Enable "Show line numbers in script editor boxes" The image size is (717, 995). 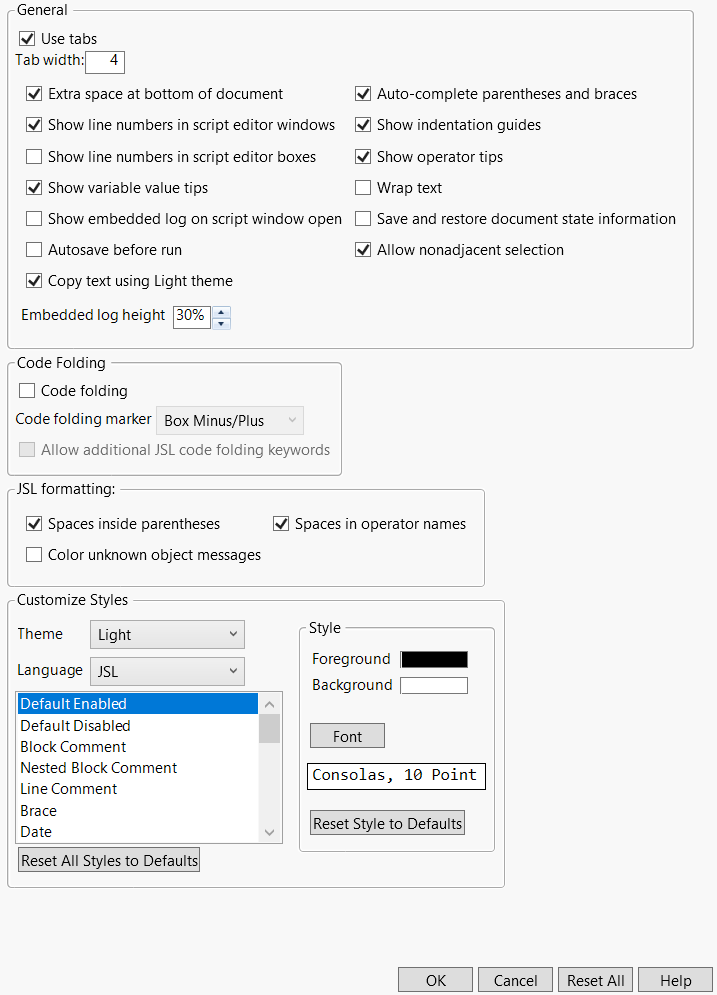pos(34,156)
